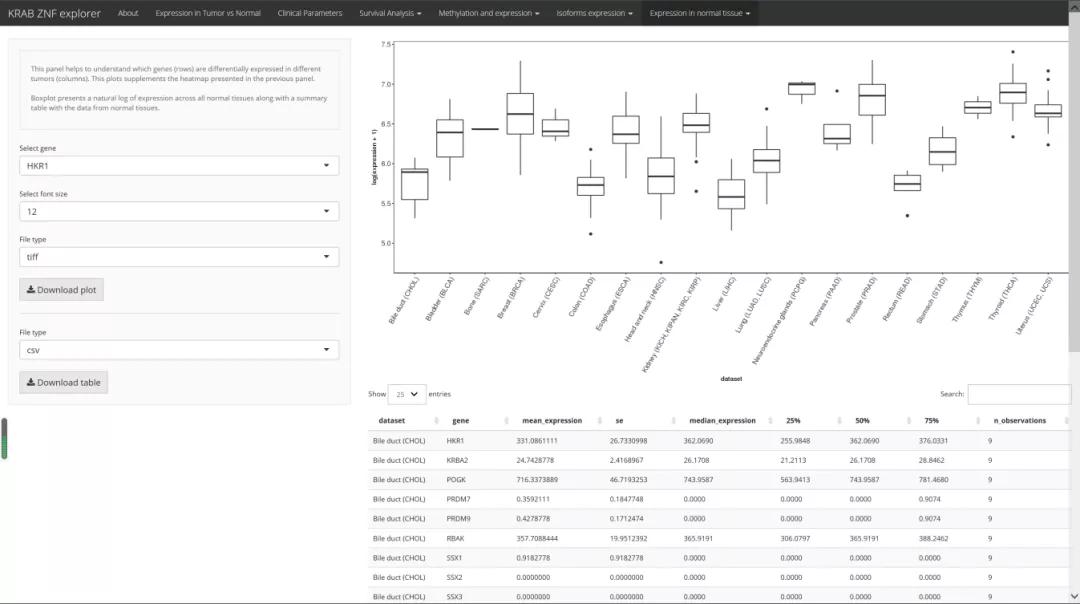Image resolution: width=1080 pixels, height=604 pixels.
Task: Select the RBAK gene cell
Action: pos(455,539)
